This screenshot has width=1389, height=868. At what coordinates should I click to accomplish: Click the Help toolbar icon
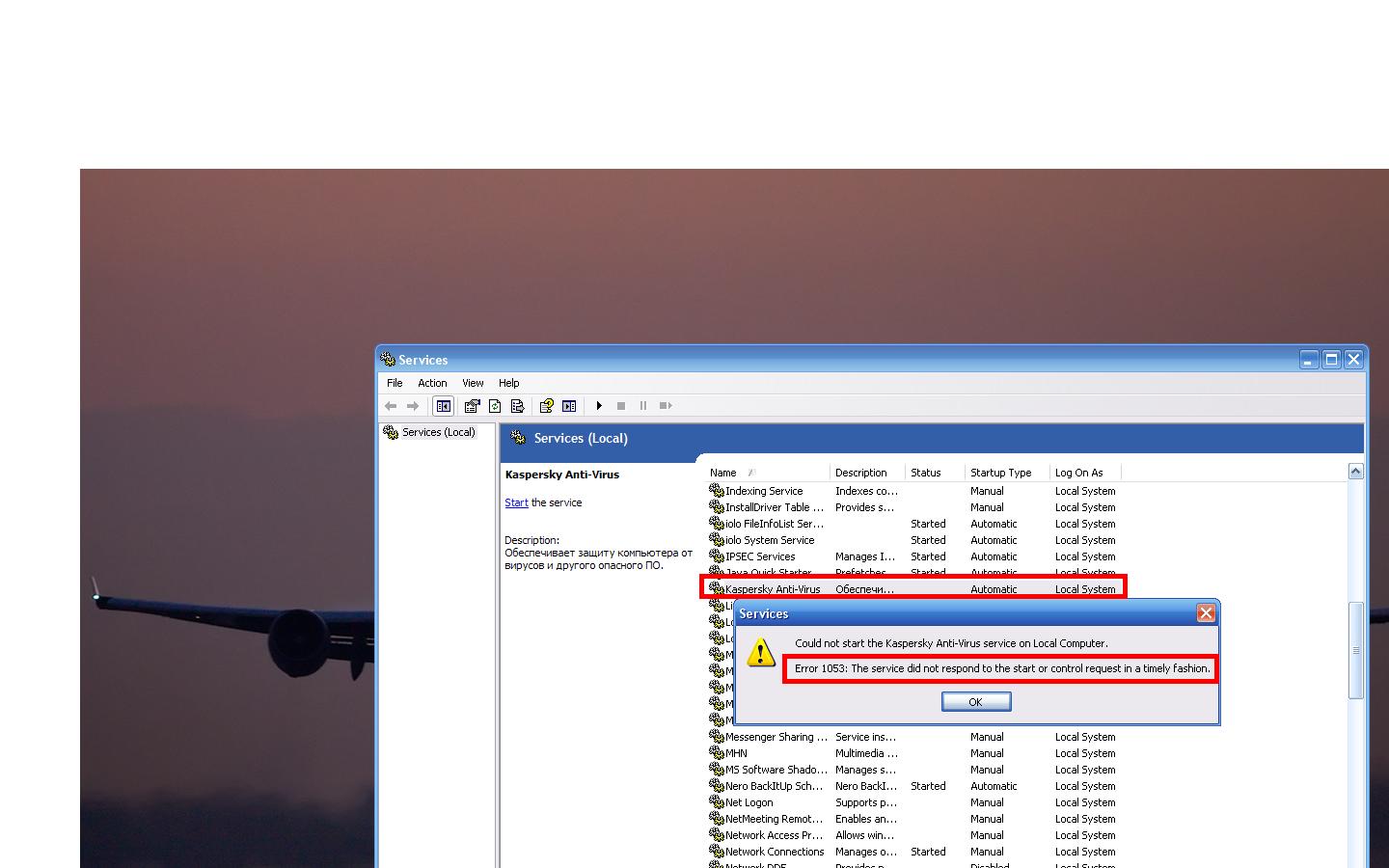(x=546, y=406)
